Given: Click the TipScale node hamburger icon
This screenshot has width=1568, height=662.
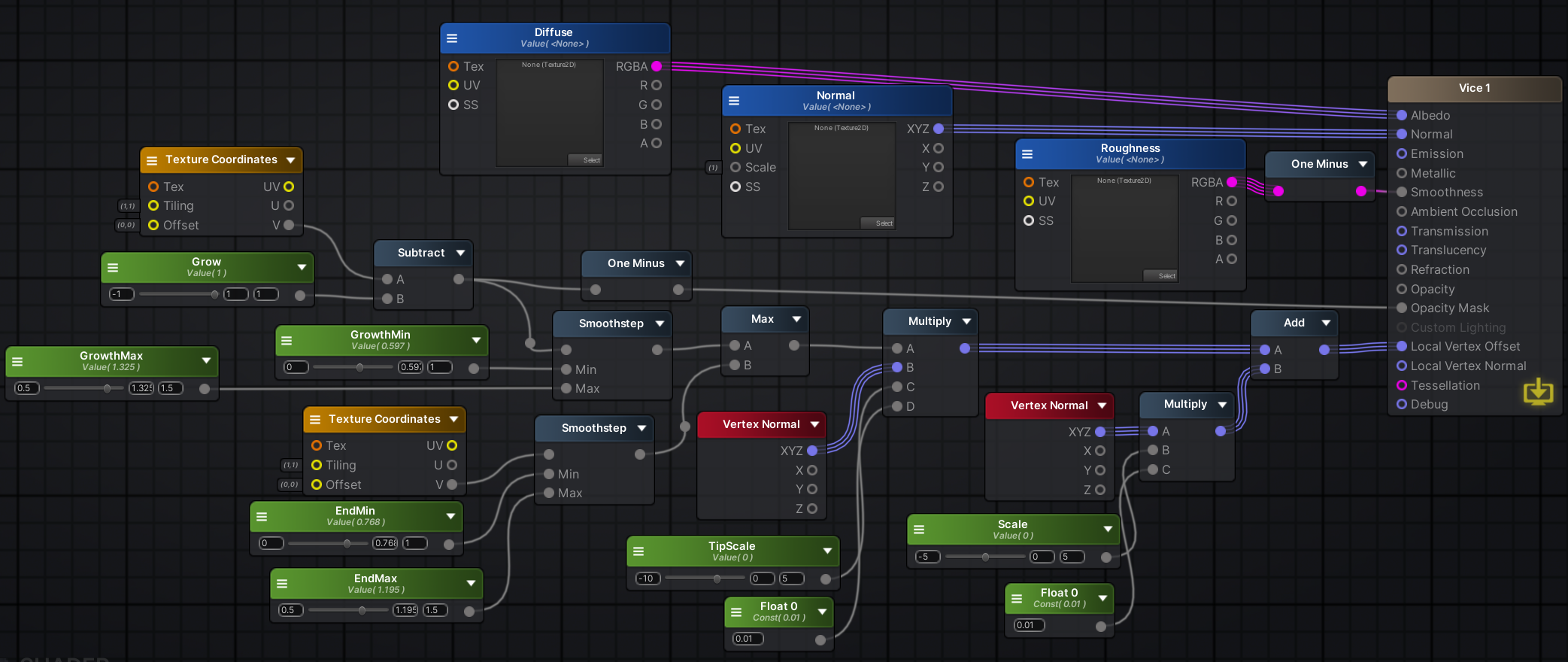Looking at the screenshot, I should tap(638, 551).
